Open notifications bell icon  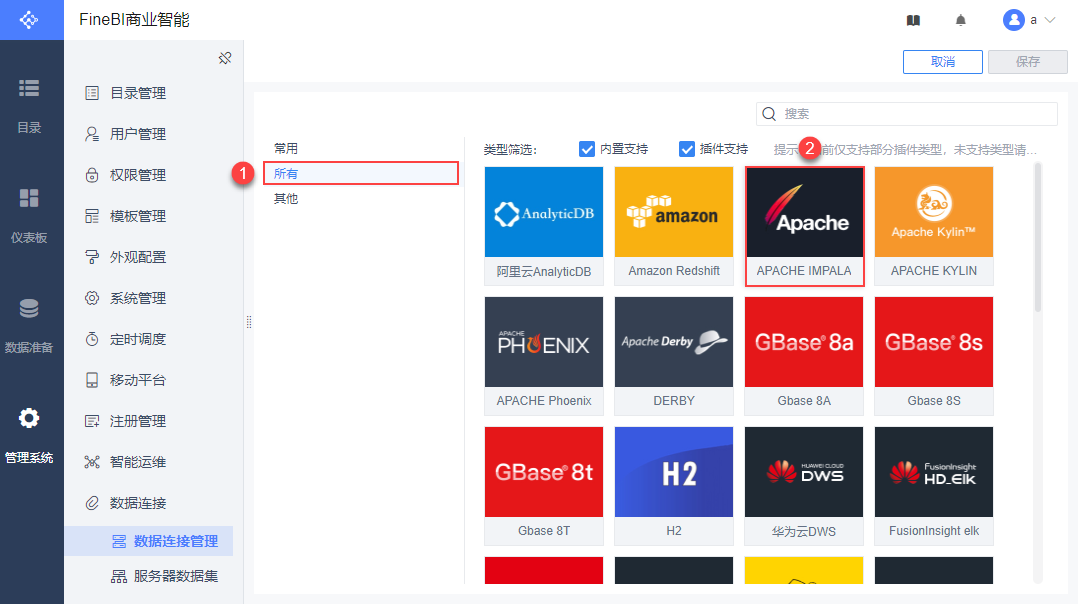(960, 20)
